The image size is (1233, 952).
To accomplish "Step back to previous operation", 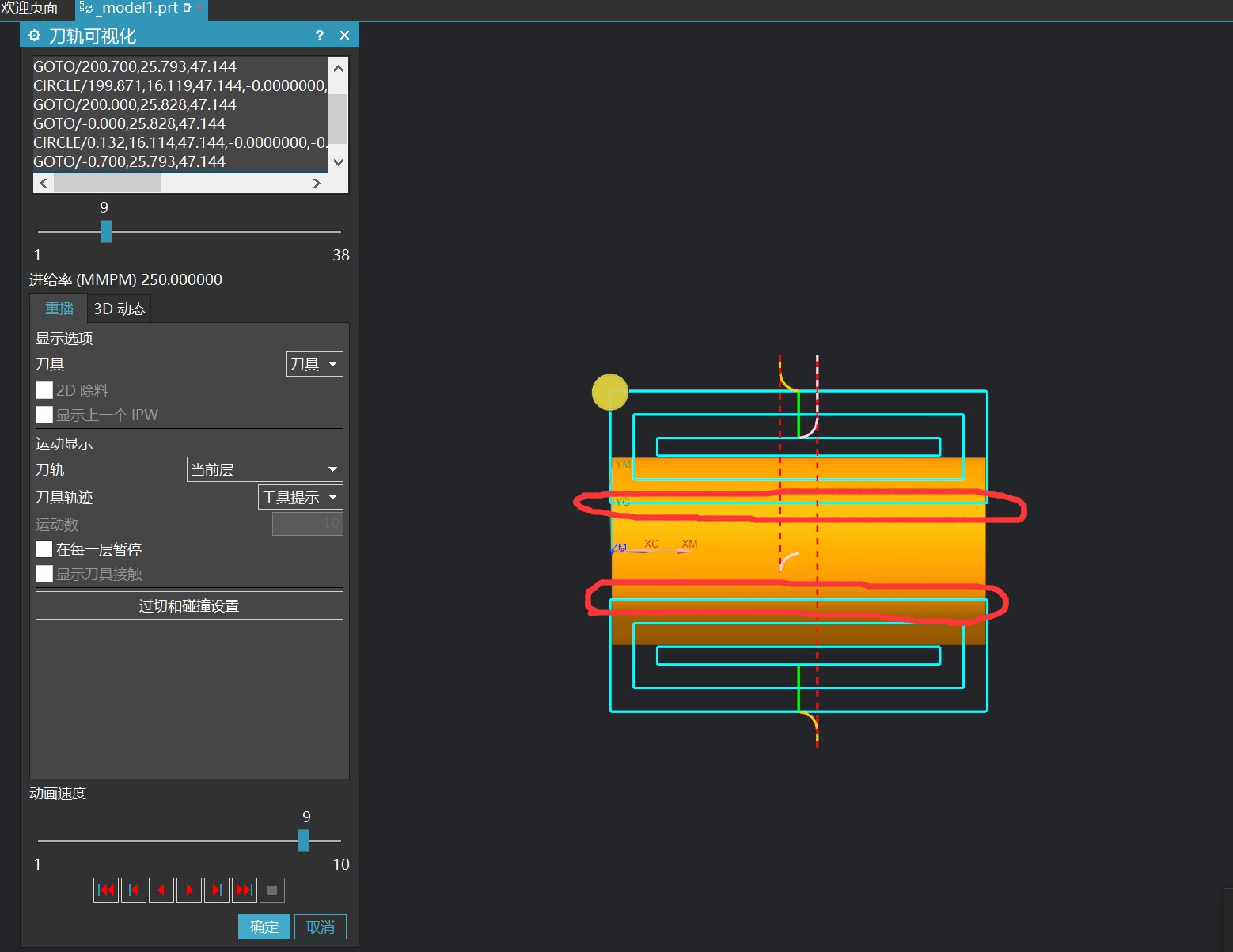I will tap(134, 890).
